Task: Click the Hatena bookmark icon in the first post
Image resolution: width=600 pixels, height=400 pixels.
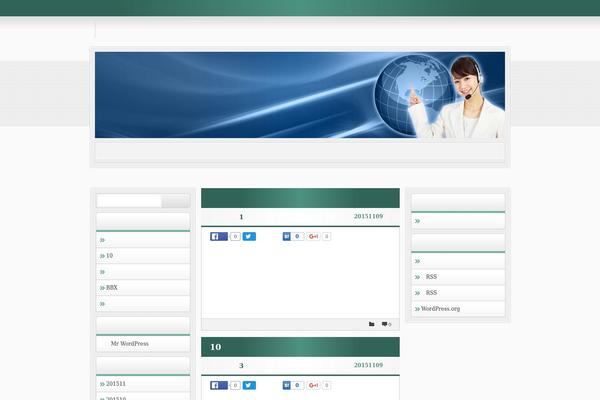Action: tap(287, 237)
